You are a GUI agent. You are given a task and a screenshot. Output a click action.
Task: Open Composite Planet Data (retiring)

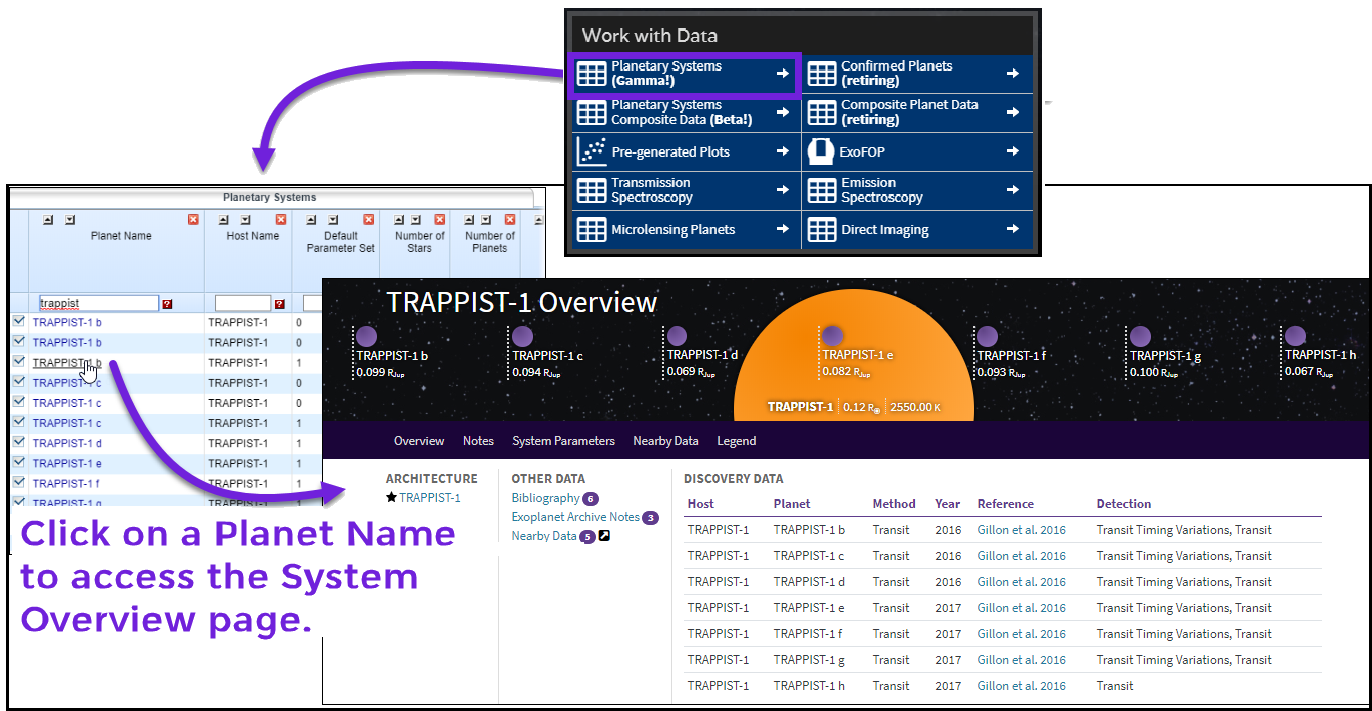coord(918,113)
